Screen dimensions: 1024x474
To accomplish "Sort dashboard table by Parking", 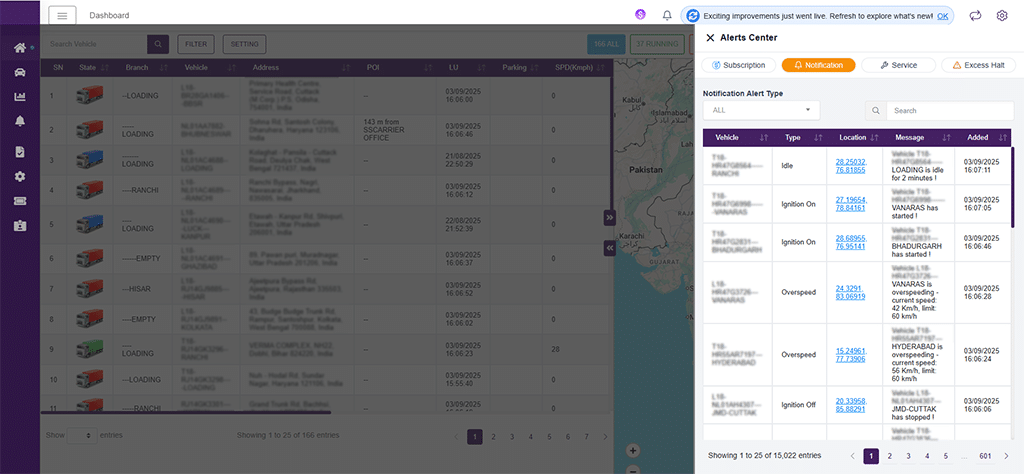I will (534, 67).
